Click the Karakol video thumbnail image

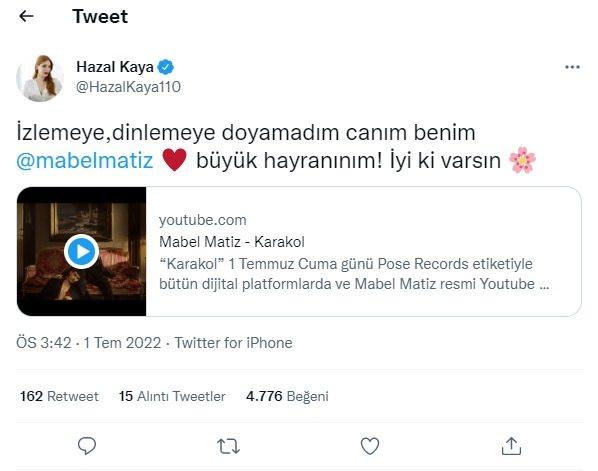click(x=81, y=251)
